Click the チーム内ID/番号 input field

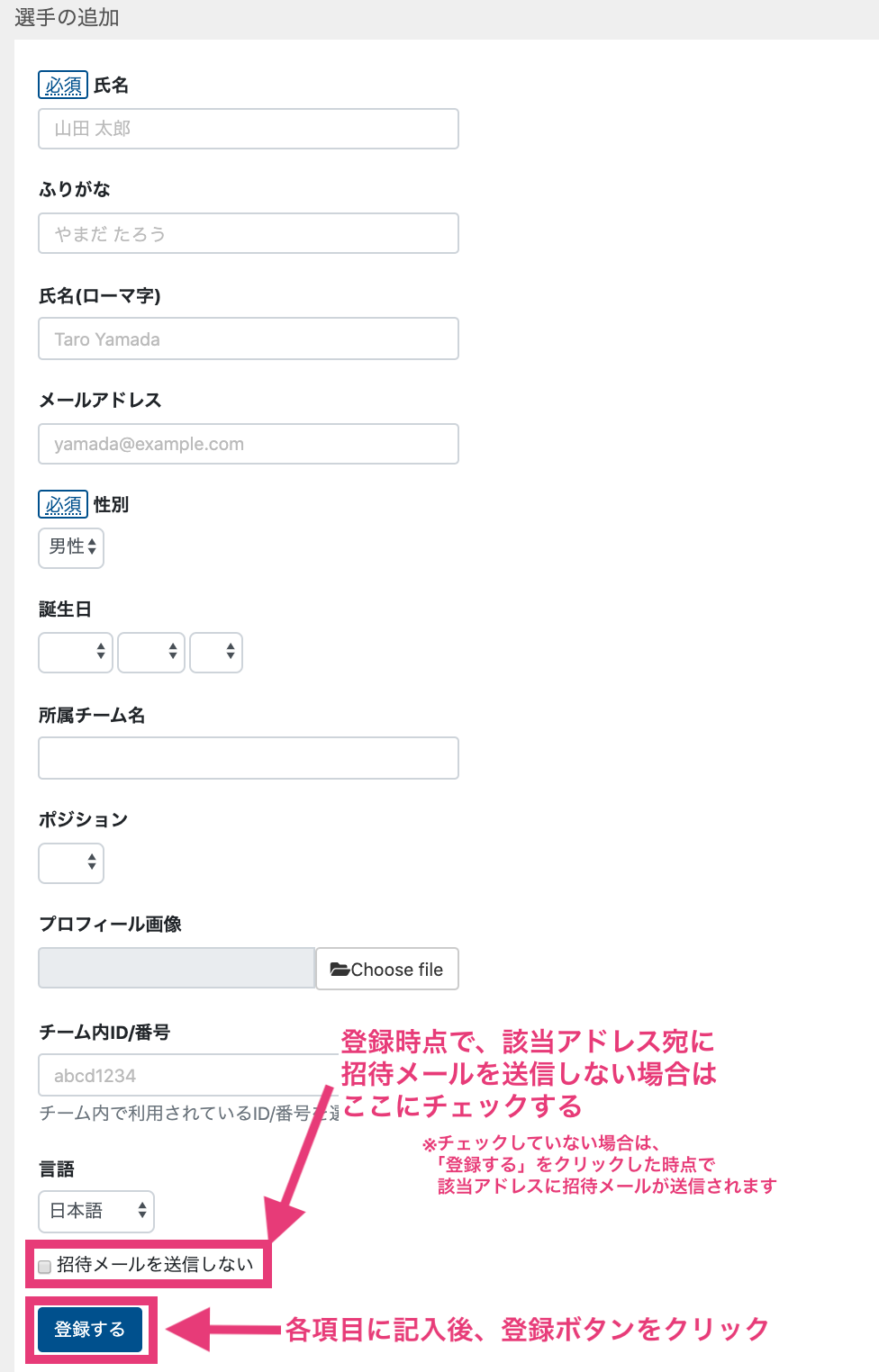[x=188, y=1075]
